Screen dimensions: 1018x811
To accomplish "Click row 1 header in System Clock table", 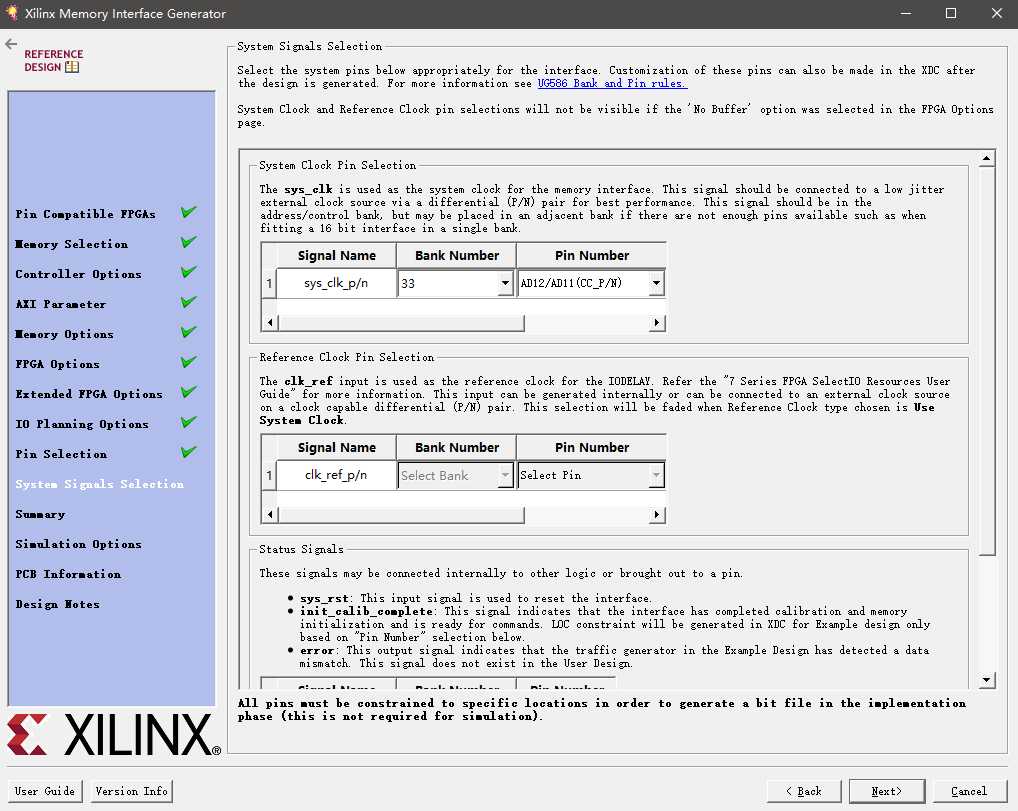I will [269, 283].
